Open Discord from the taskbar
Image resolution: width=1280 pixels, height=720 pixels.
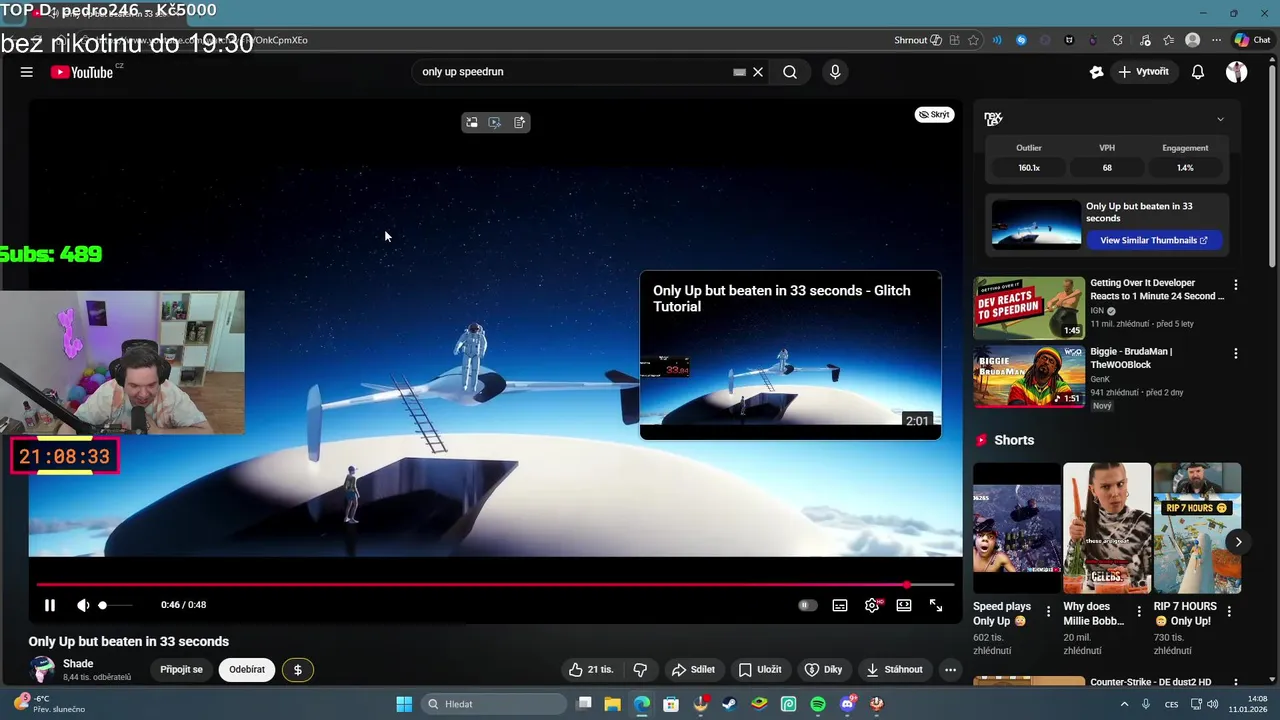[x=847, y=704]
